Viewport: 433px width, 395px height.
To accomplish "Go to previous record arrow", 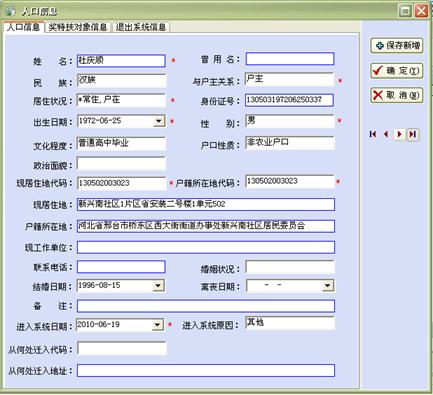I will (386, 134).
